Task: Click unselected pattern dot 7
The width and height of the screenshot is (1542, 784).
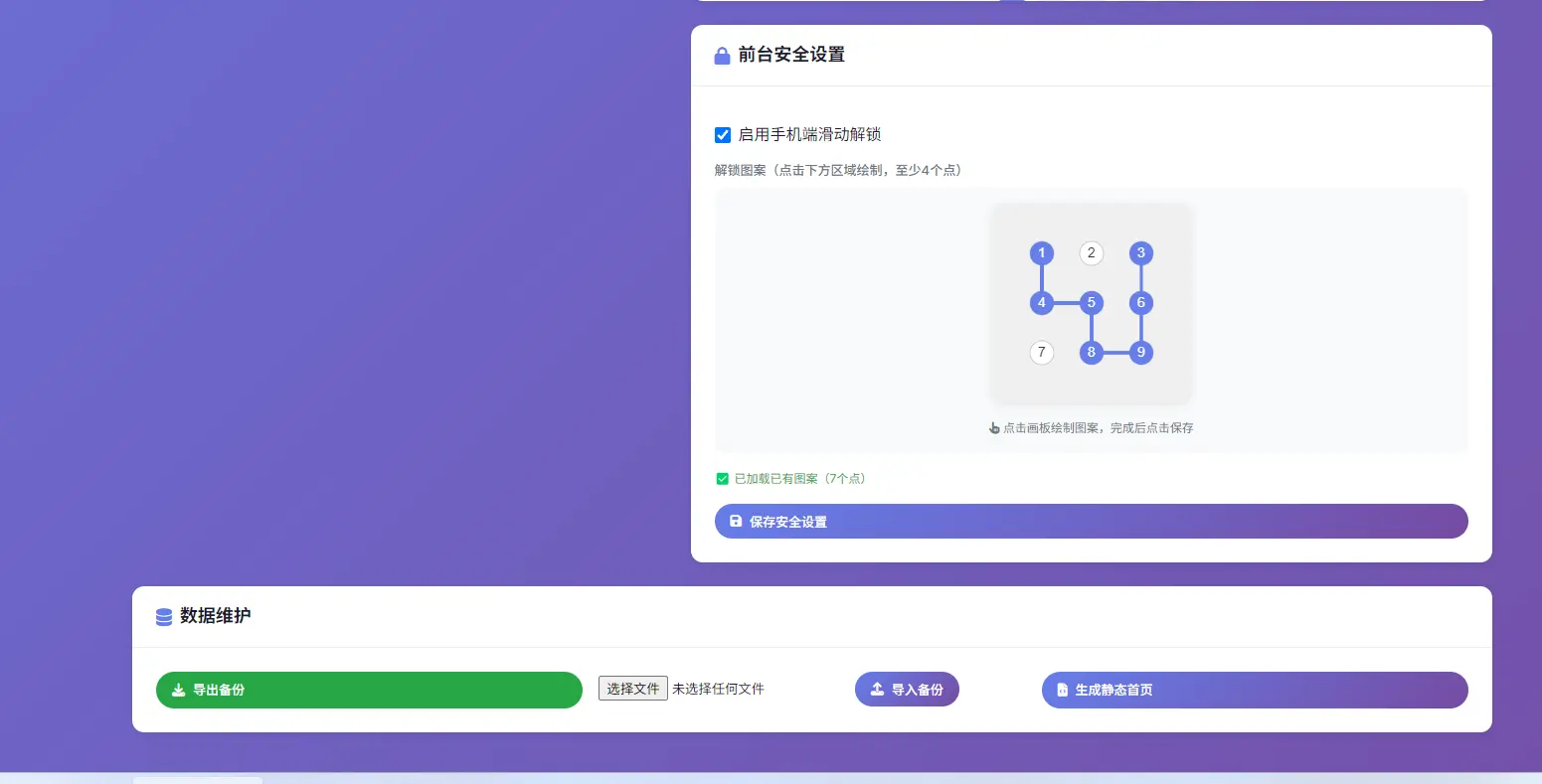Action: [x=1042, y=352]
